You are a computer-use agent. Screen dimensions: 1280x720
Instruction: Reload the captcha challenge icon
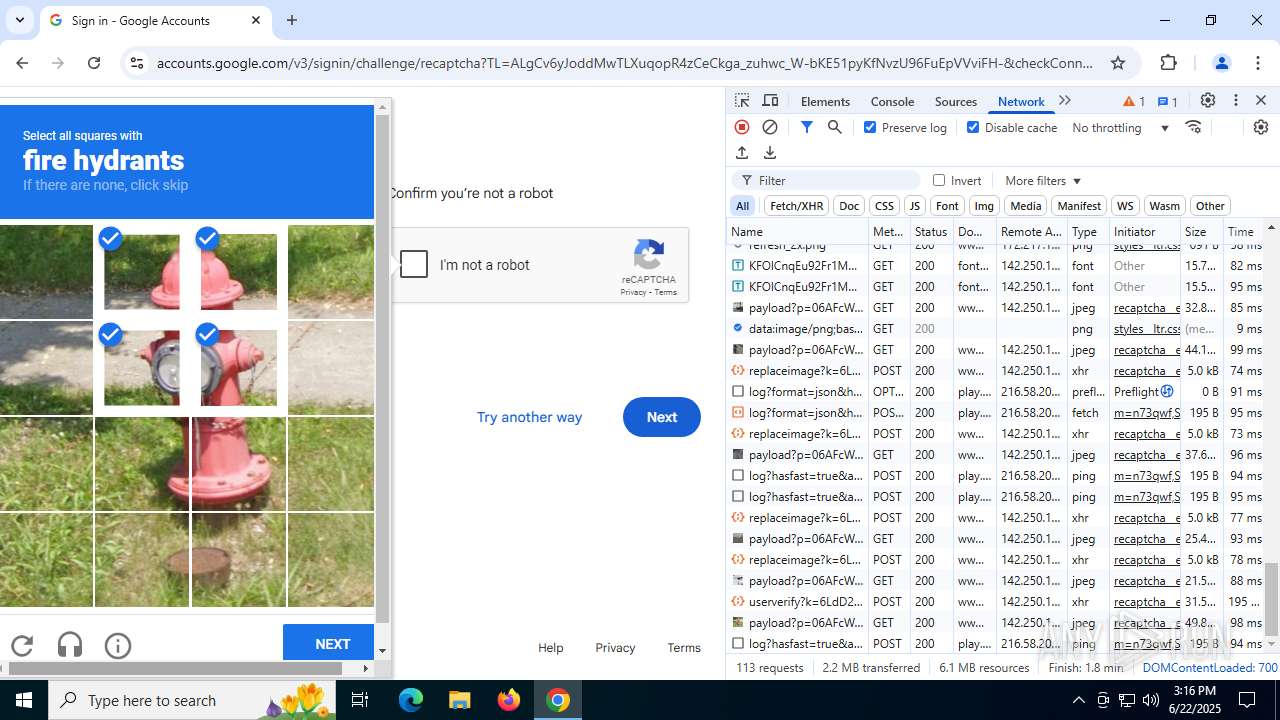pos(22,646)
